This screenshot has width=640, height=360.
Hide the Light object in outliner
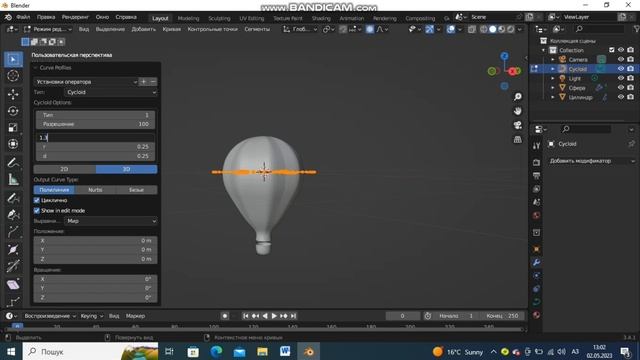(x=621, y=78)
